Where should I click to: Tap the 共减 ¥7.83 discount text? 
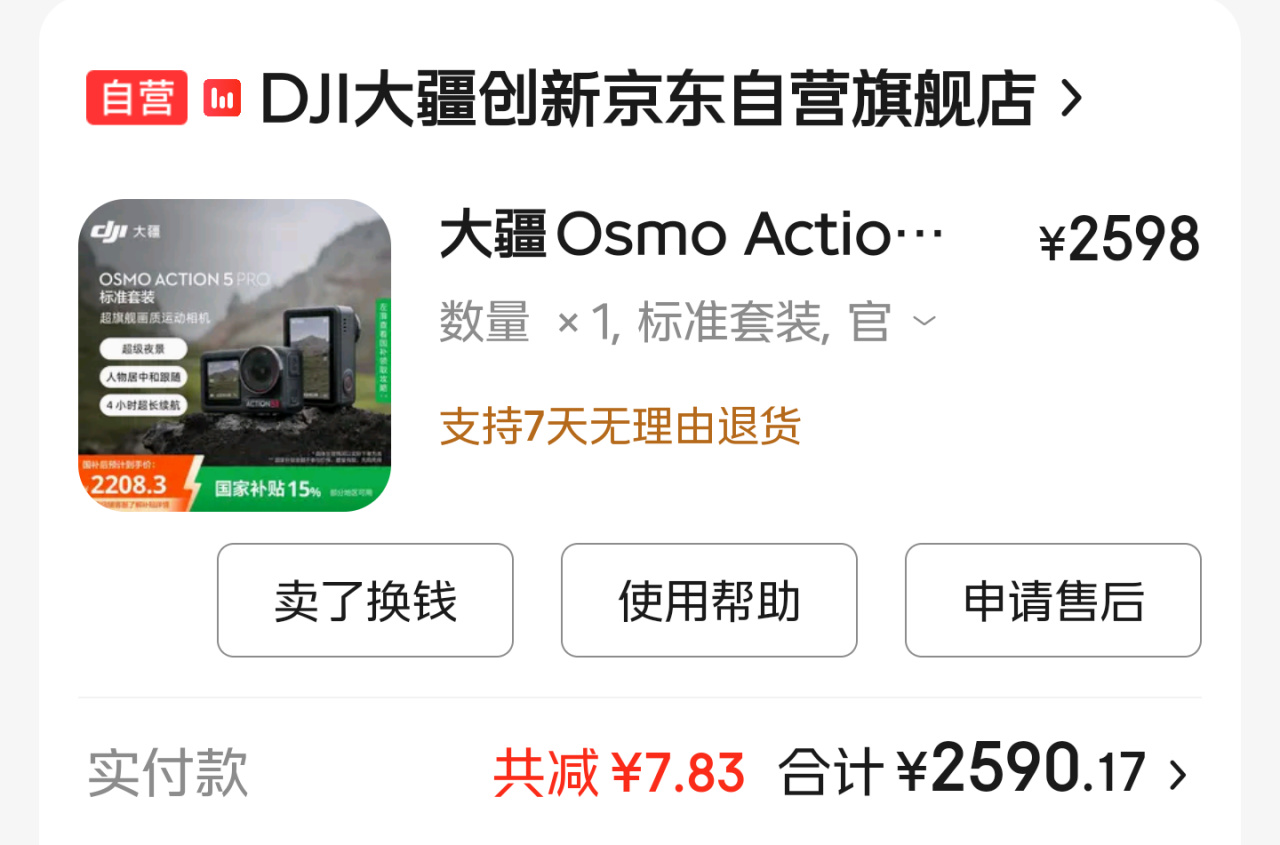tap(619, 773)
